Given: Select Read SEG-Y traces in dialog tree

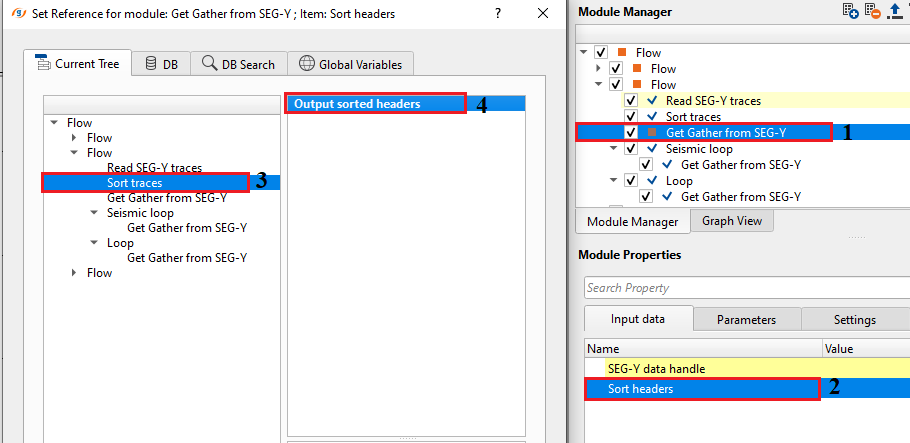Looking at the screenshot, I should coord(154,168).
